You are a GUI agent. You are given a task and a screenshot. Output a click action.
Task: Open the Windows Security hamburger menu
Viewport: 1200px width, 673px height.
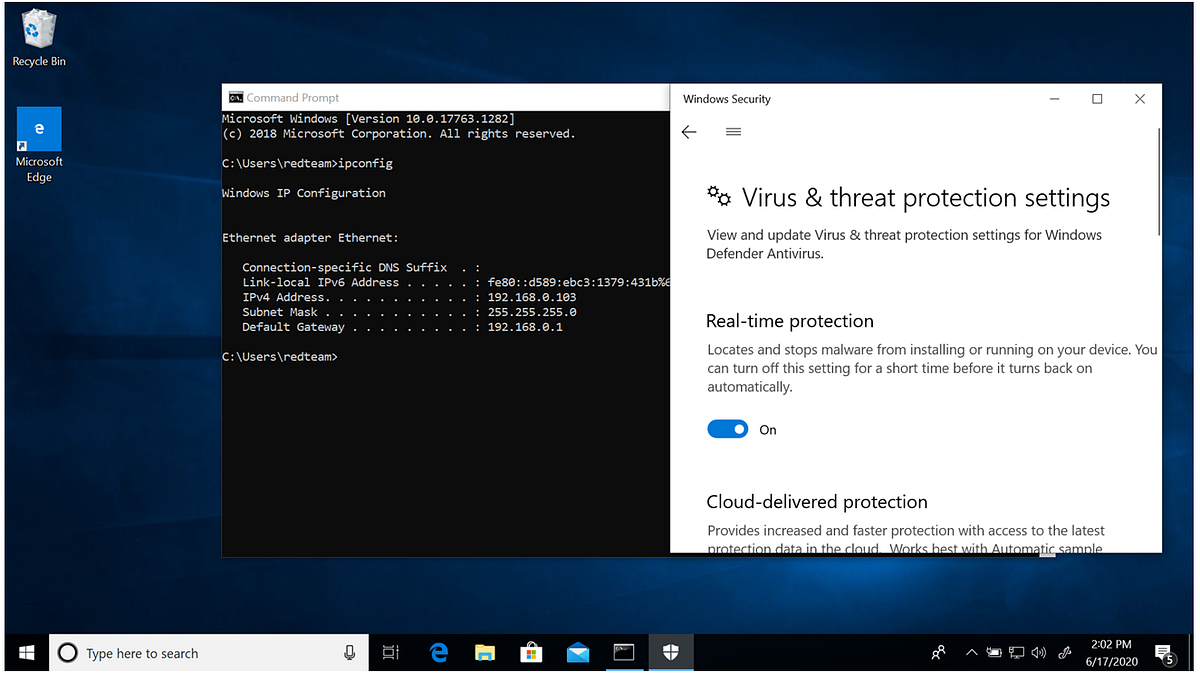click(x=733, y=132)
